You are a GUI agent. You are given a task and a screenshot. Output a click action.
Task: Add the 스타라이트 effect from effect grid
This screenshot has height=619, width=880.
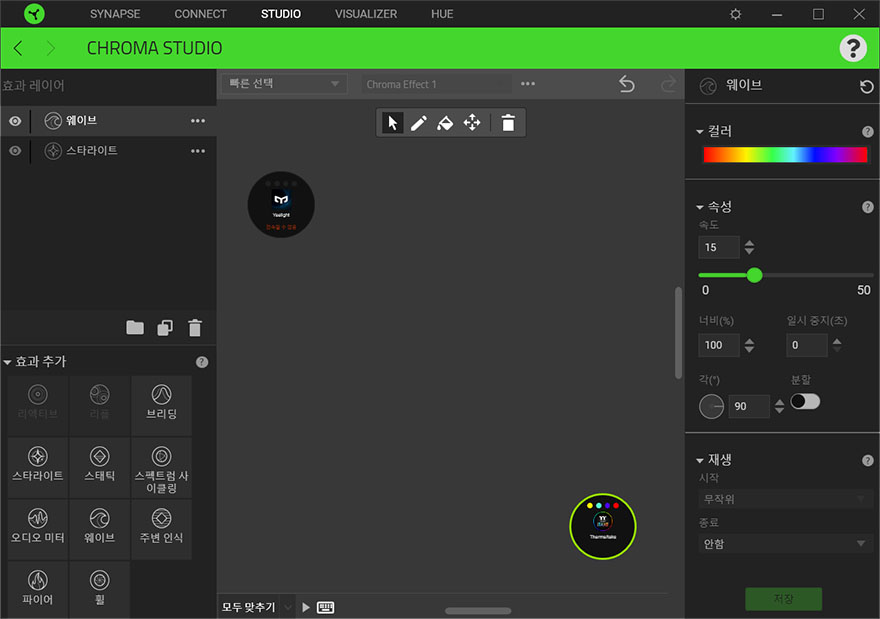coord(38,467)
